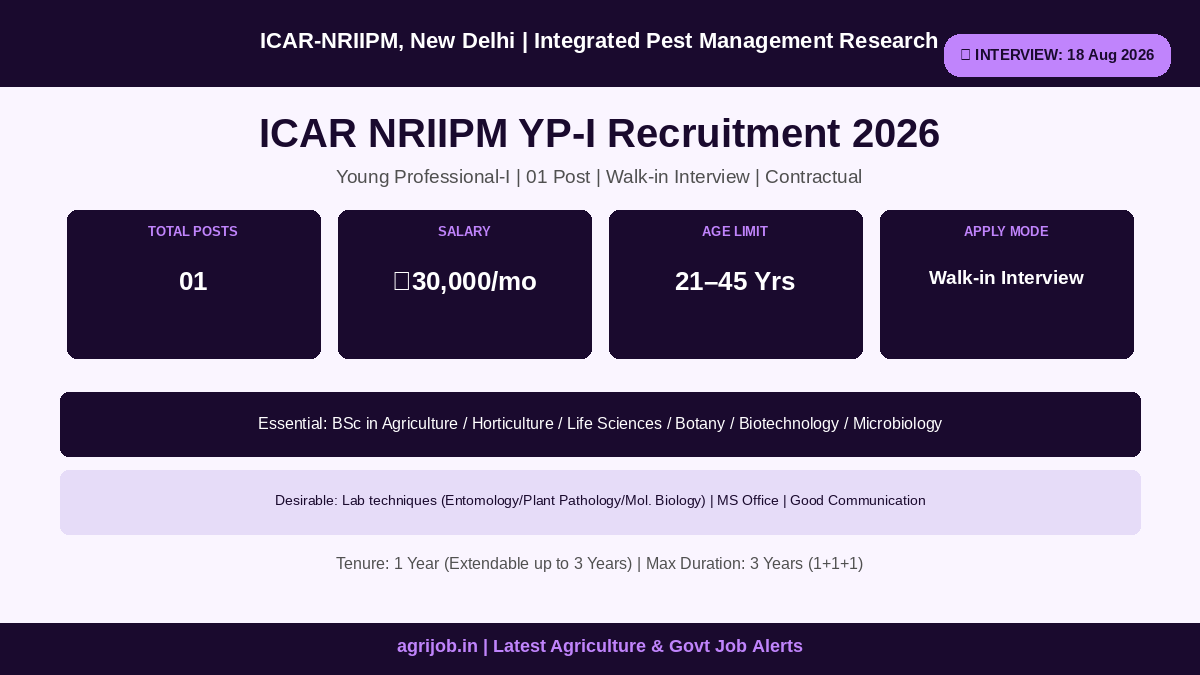Click the header text ICAR-NRIIPM, New Delhi
This screenshot has width=1200, height=675.
(x=387, y=41)
